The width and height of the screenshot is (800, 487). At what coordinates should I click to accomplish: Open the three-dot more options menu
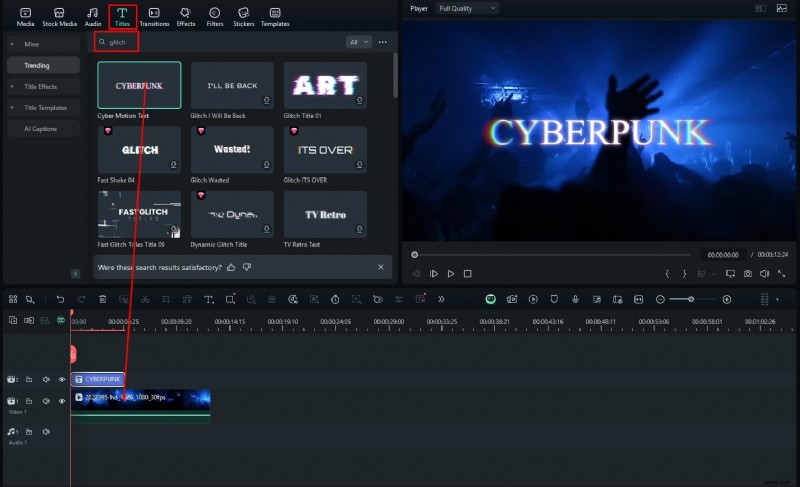(x=383, y=42)
